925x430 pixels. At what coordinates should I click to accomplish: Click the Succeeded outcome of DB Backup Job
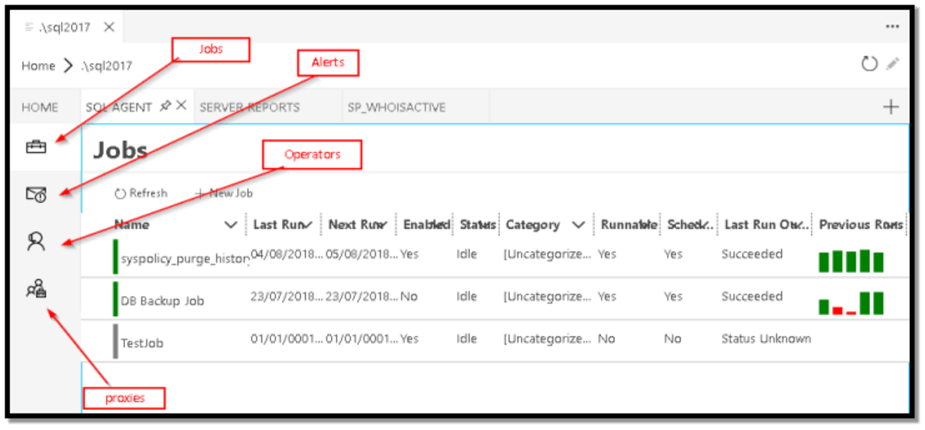click(x=752, y=296)
